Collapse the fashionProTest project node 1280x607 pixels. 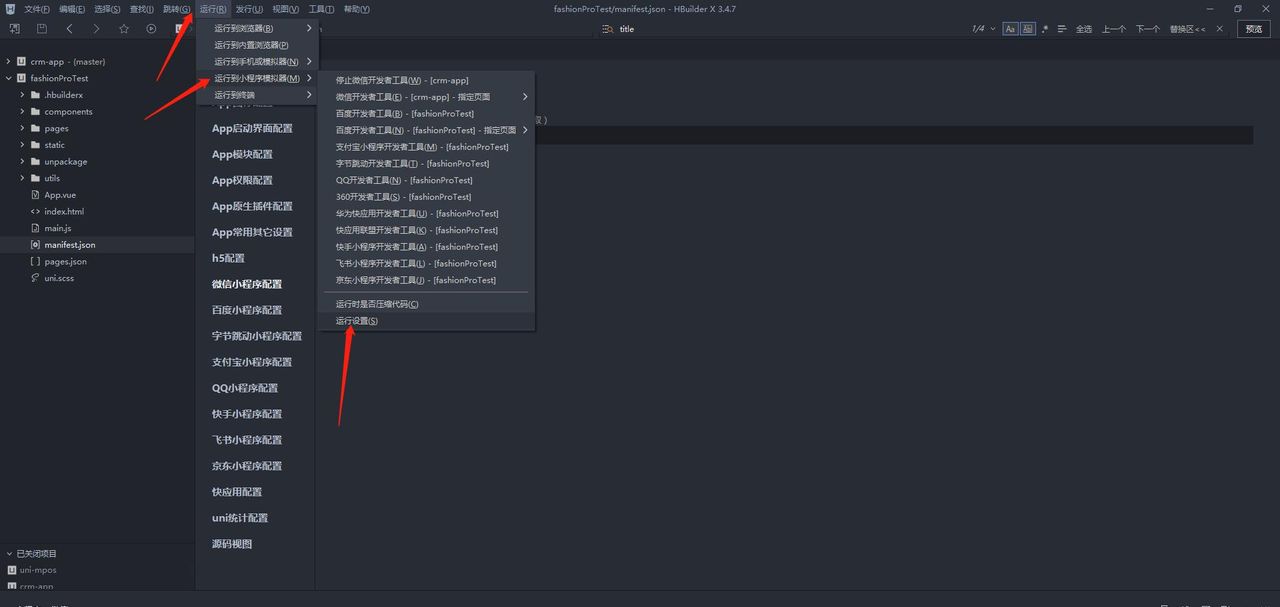[x=8, y=78]
